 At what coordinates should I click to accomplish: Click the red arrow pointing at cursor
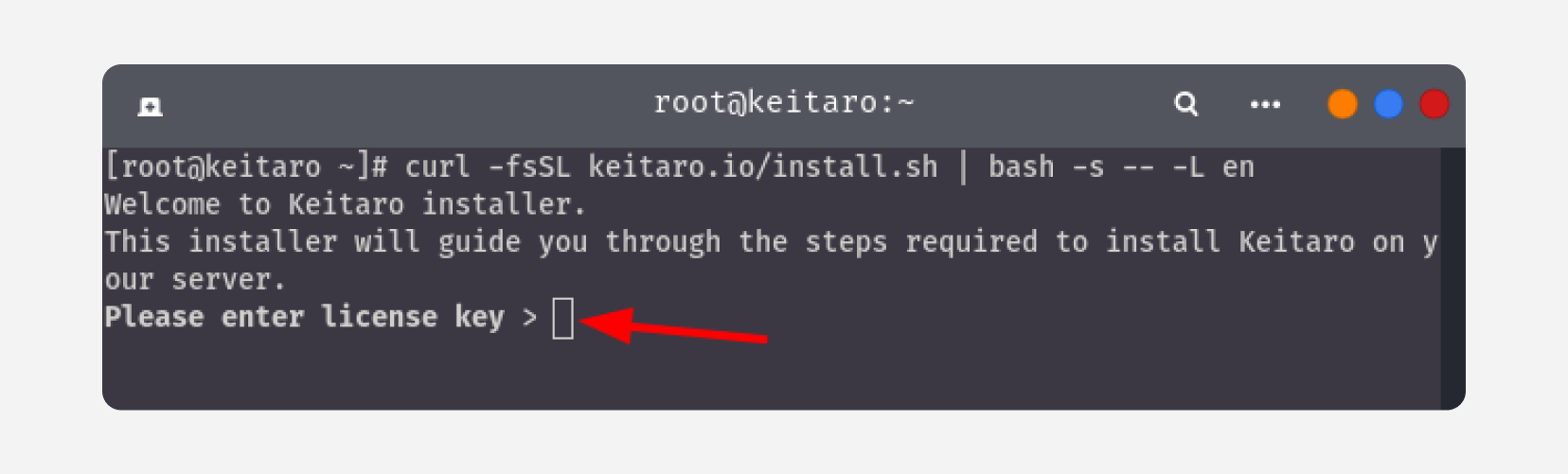click(673, 325)
